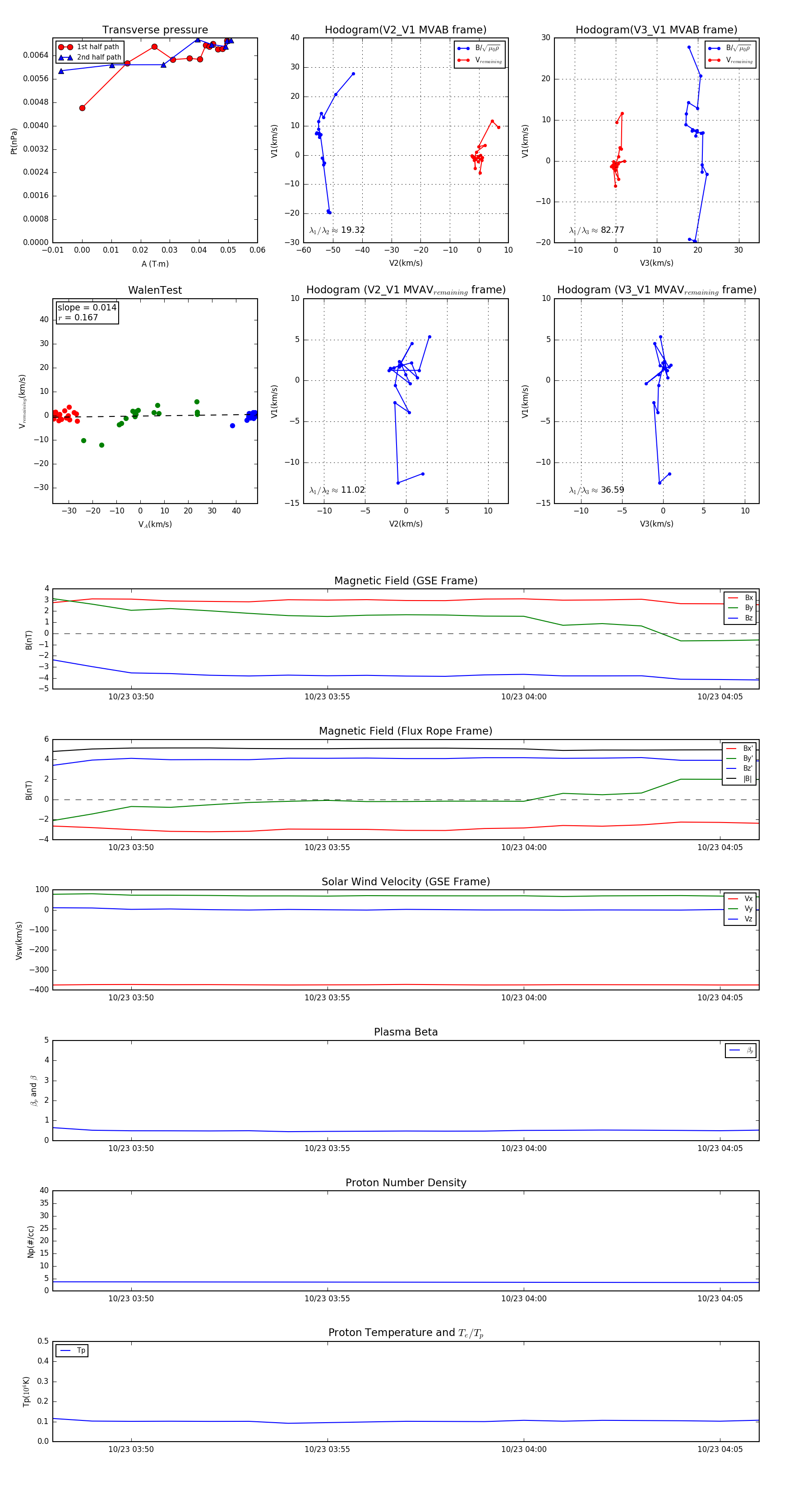Click the 'WalenTest' plot title
This screenshot has height=1489, width=812.
(155, 290)
